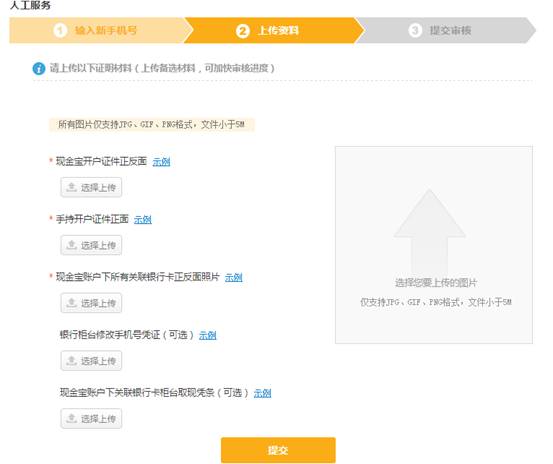Click the large up-arrow in preview panel

tap(430, 231)
